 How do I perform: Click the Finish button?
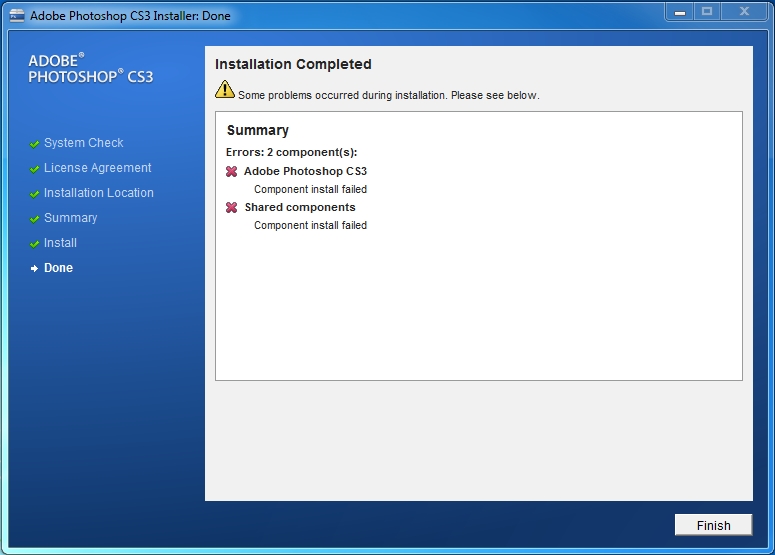(713, 525)
